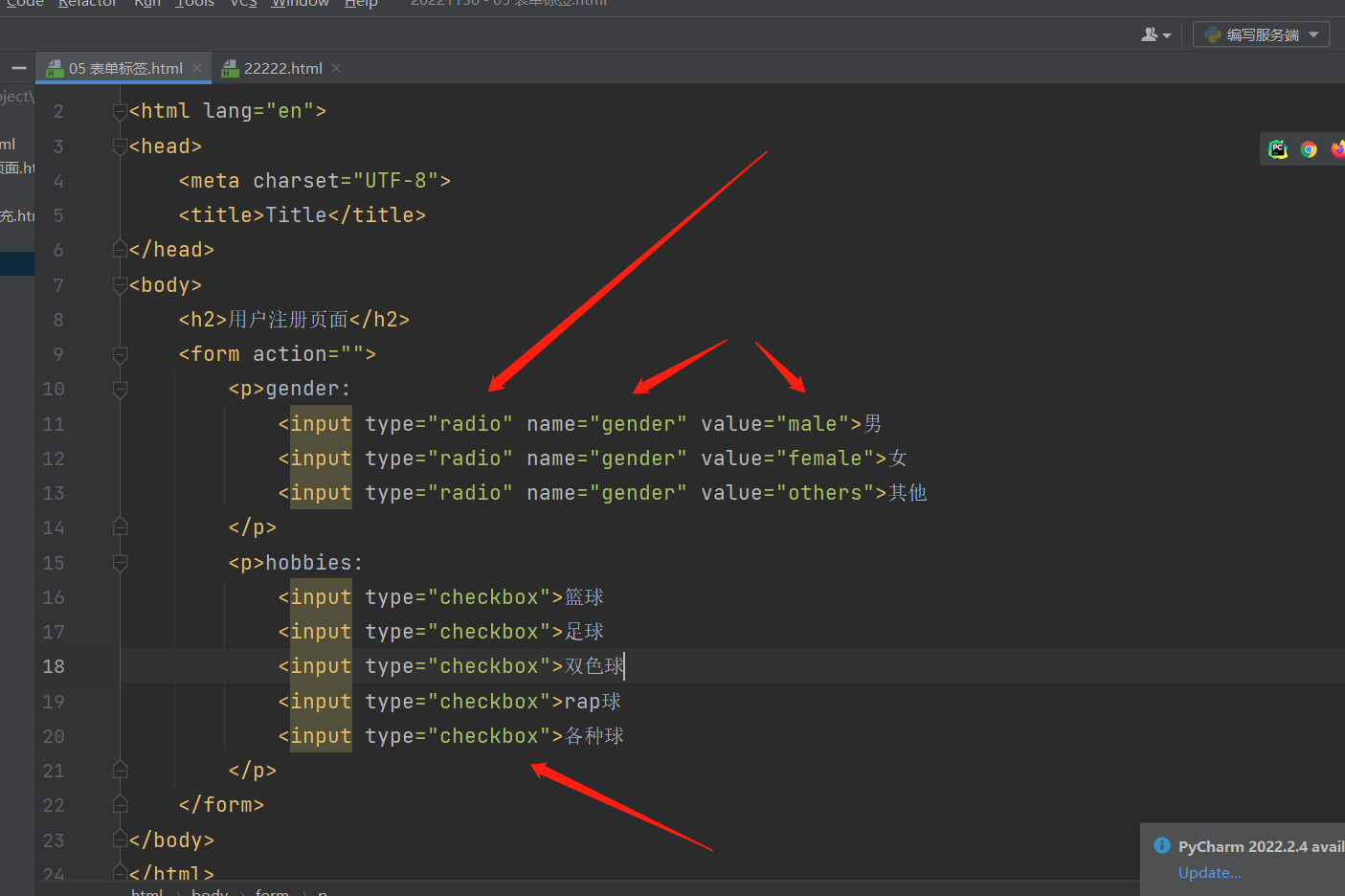Preview the page in PyCharm's built-in browser

[1278, 148]
